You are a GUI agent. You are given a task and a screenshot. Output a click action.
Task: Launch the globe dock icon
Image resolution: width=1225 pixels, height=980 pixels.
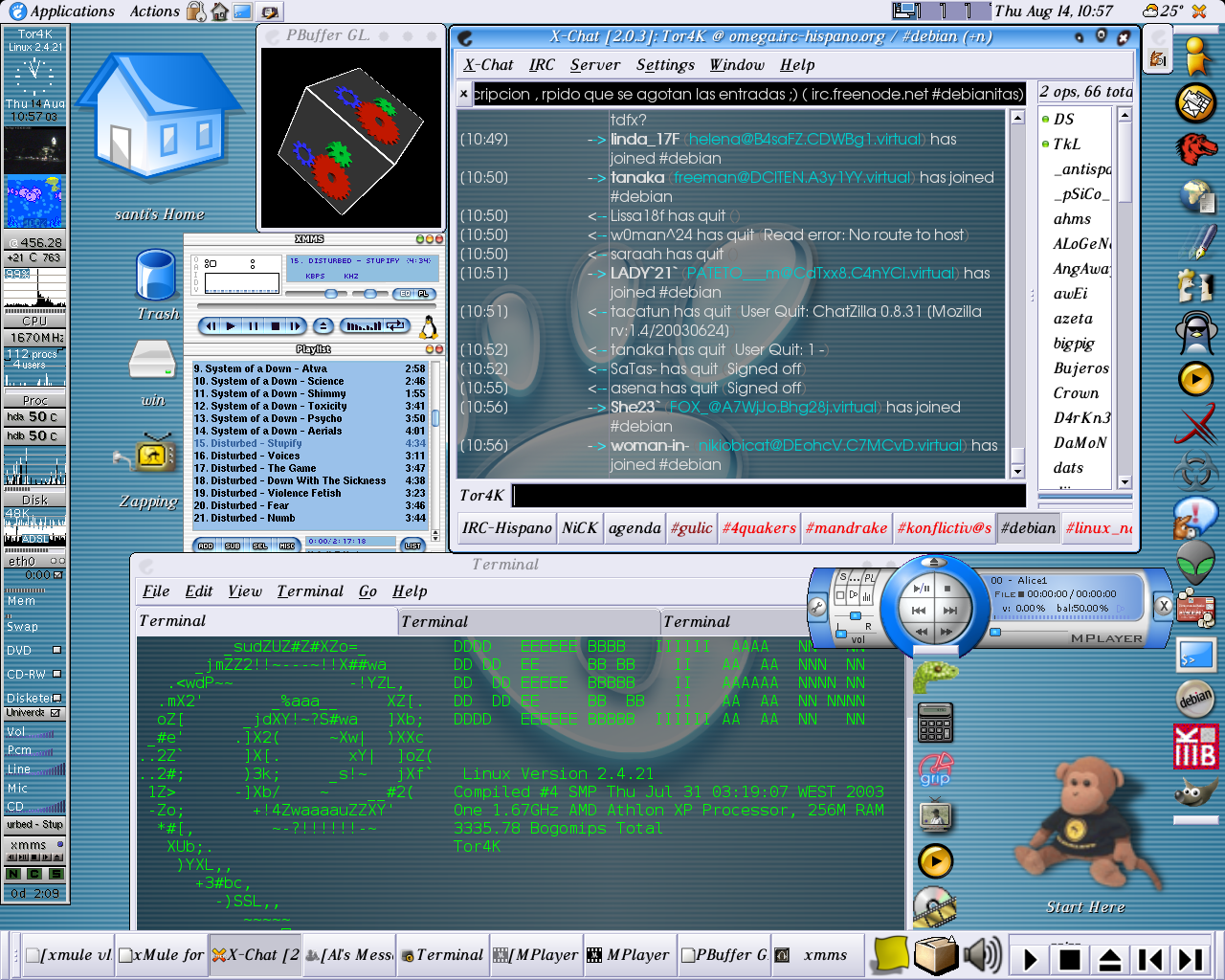pos(1196,195)
